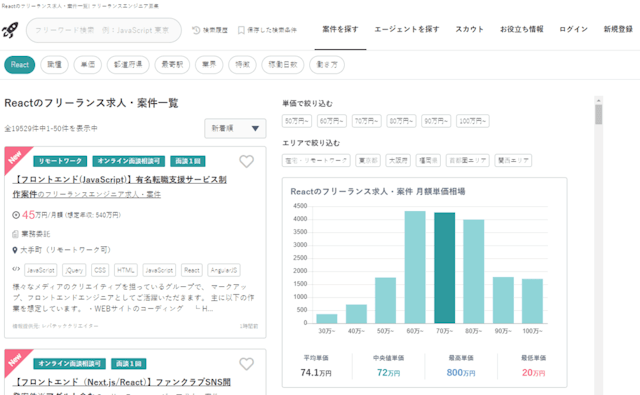
Task: Expand the 稼働日数 filter pill
Action: click(x=283, y=65)
